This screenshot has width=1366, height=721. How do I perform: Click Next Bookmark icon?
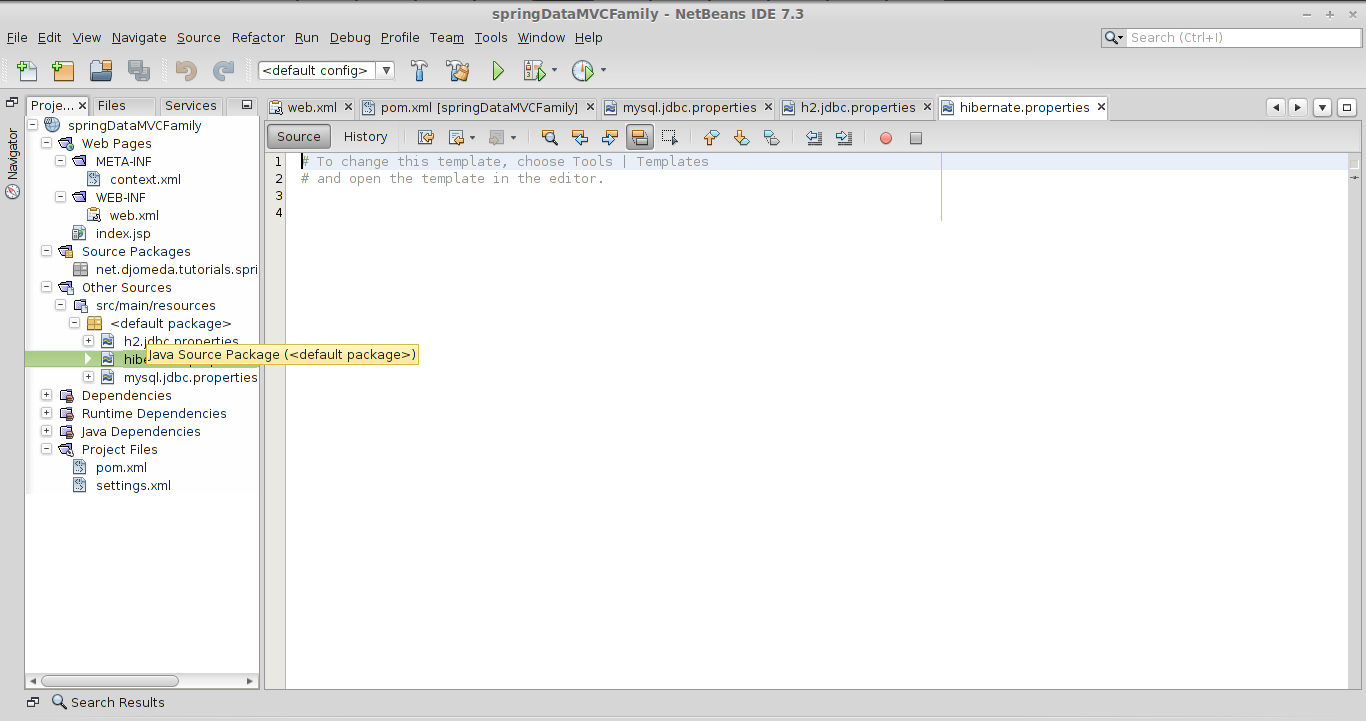point(741,138)
